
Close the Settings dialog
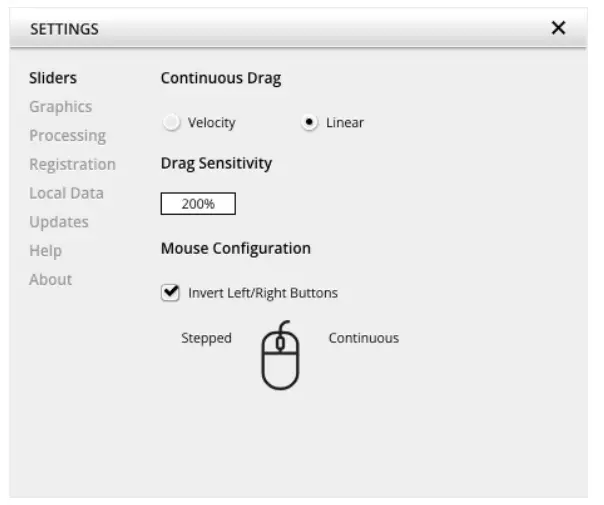pyautogui.click(x=558, y=28)
